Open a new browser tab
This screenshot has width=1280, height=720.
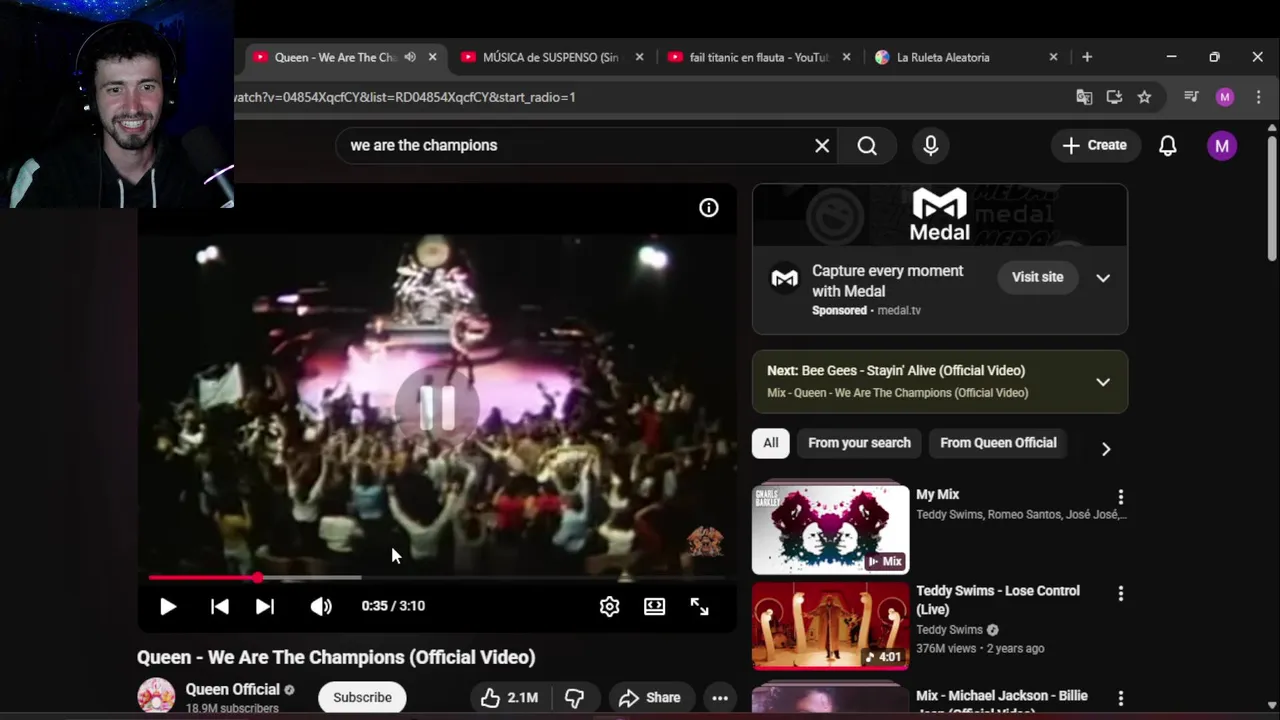pyautogui.click(x=1087, y=57)
